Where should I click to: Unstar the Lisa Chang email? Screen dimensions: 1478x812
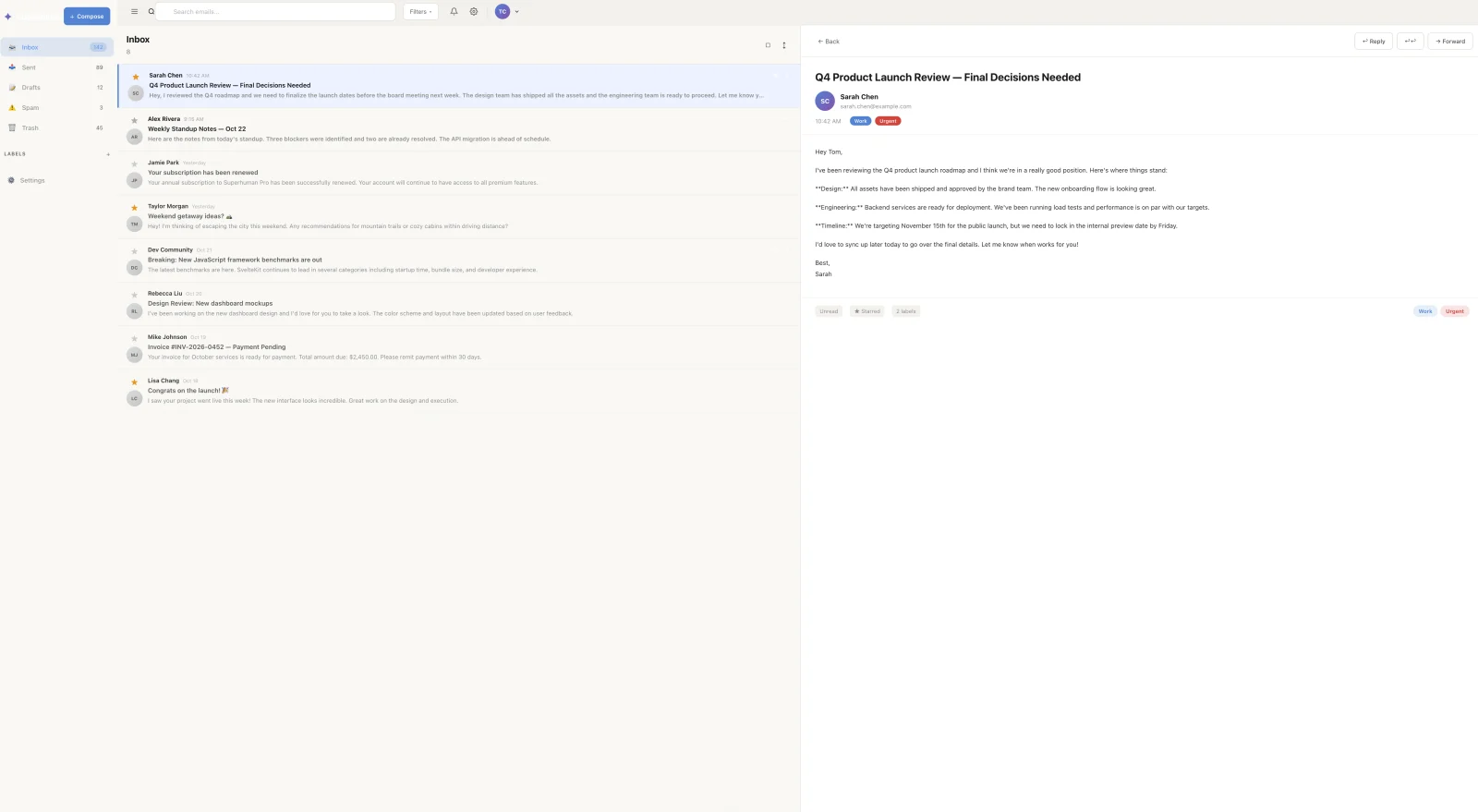[134, 382]
